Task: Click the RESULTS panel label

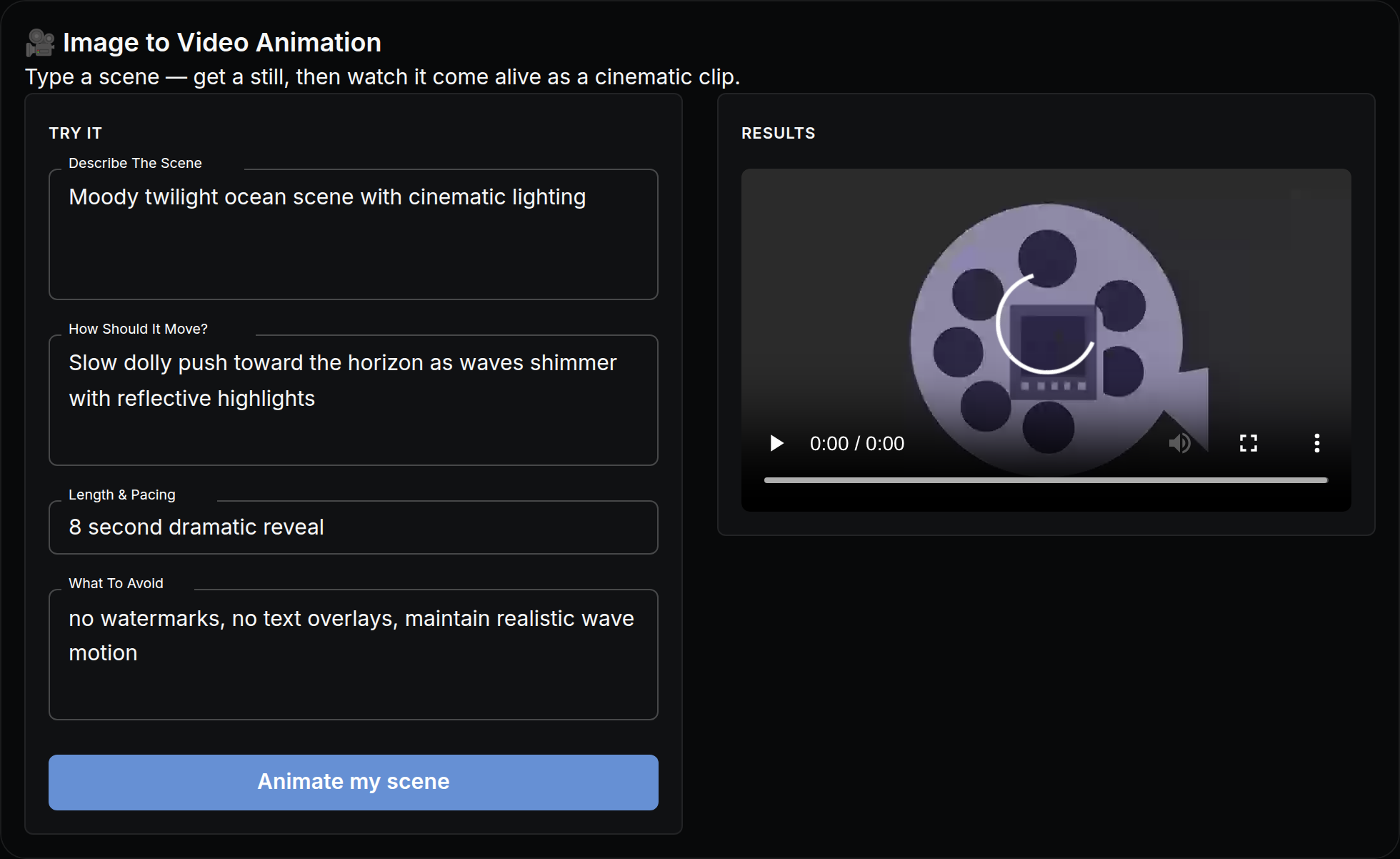Action: click(x=778, y=134)
